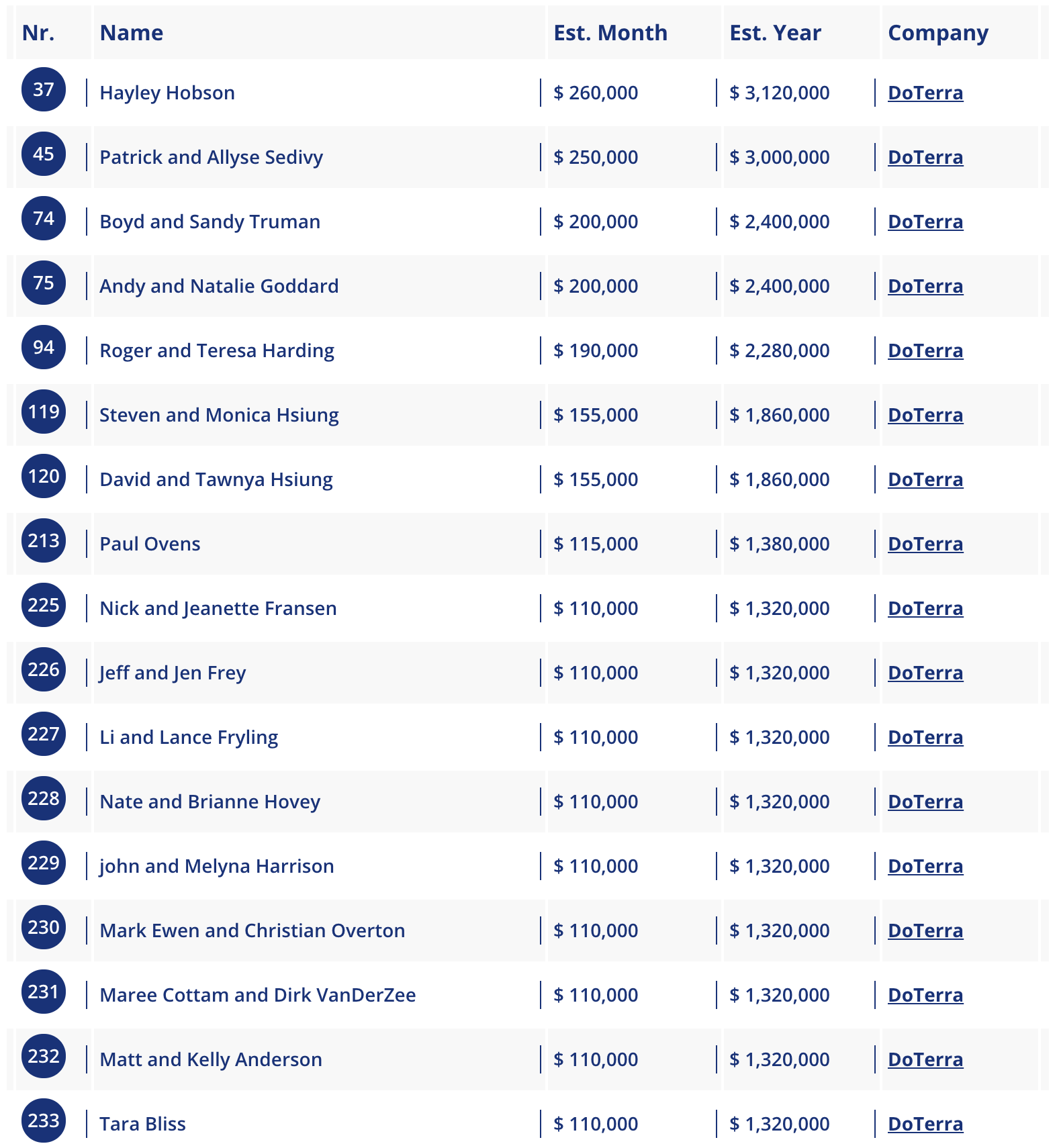Click DoTerra link for Jeff and Jen Frey

click(925, 673)
